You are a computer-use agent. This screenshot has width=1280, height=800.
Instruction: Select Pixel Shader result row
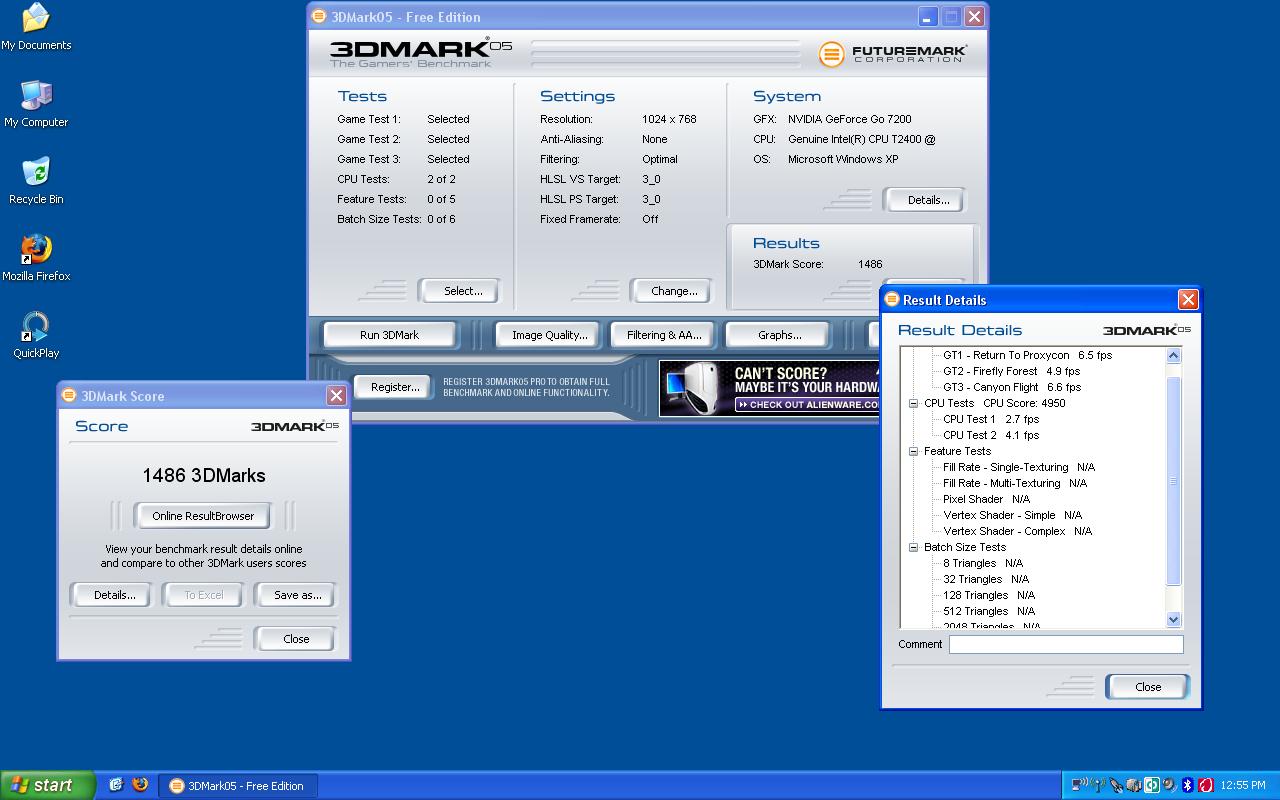coord(986,499)
